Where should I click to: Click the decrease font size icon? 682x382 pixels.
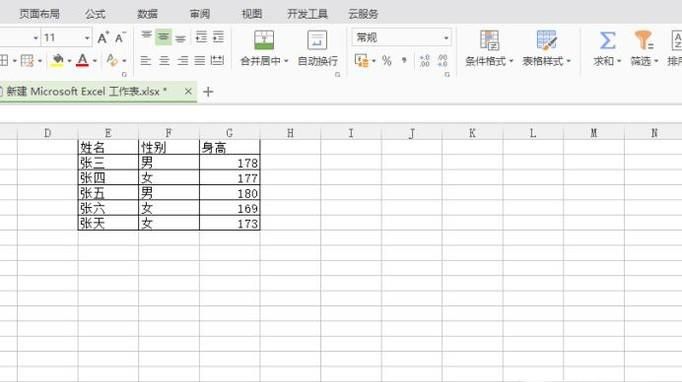pos(120,38)
